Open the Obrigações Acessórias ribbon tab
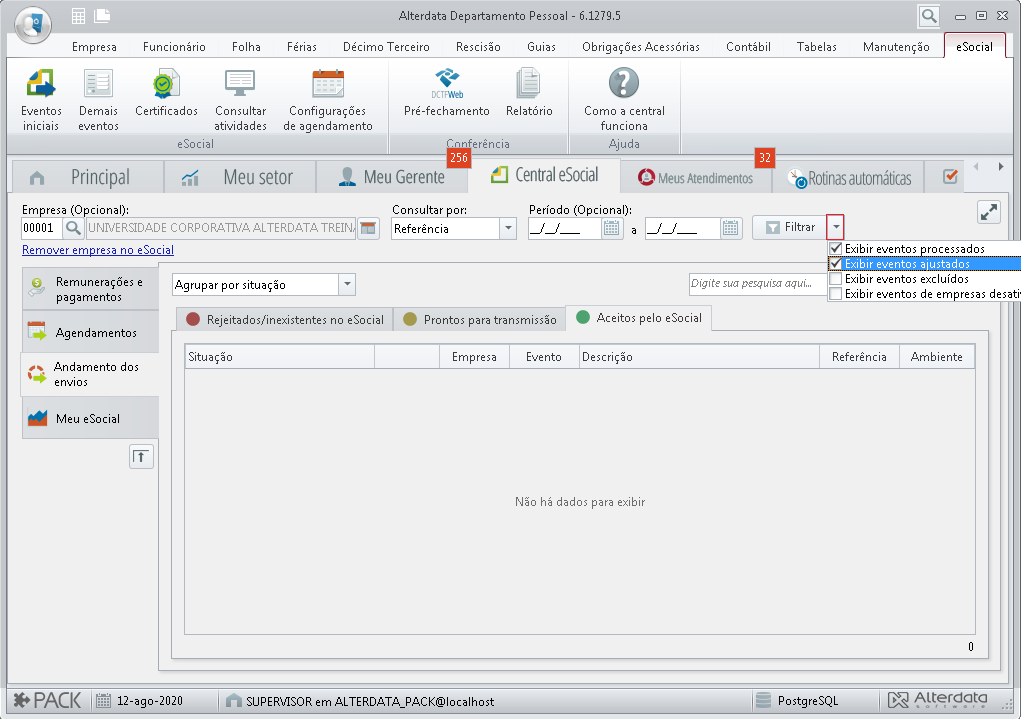The image size is (1021, 719). tap(641, 47)
